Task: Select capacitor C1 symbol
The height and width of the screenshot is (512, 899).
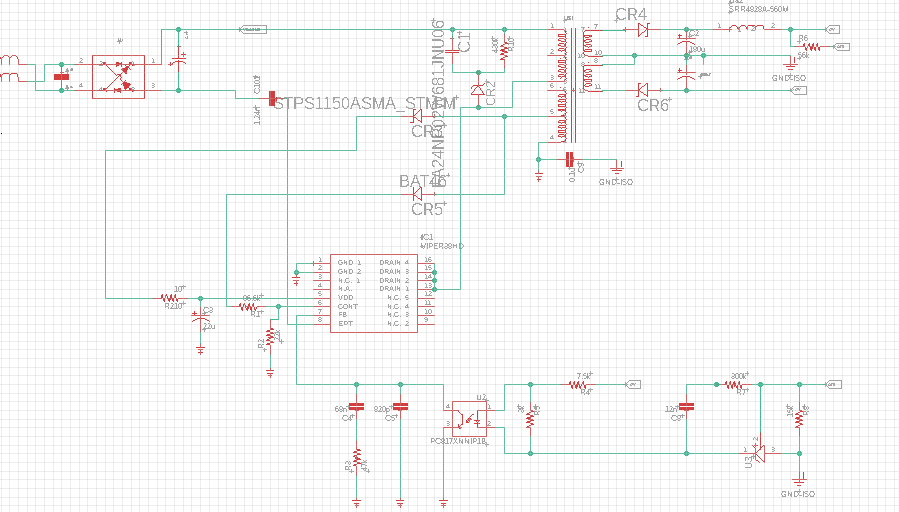Action: [x=453, y=50]
